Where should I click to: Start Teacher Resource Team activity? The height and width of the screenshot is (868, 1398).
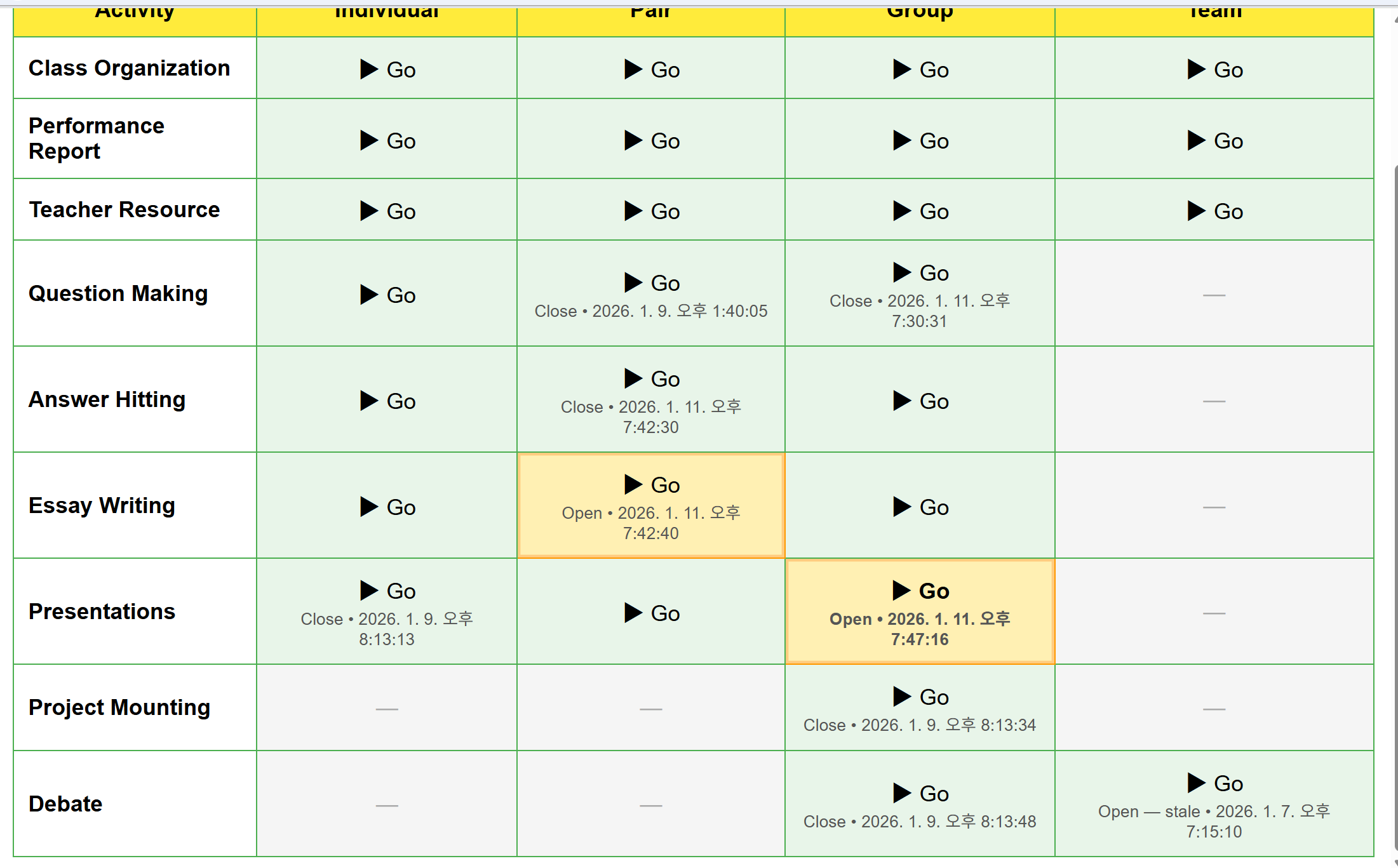coord(1214,211)
